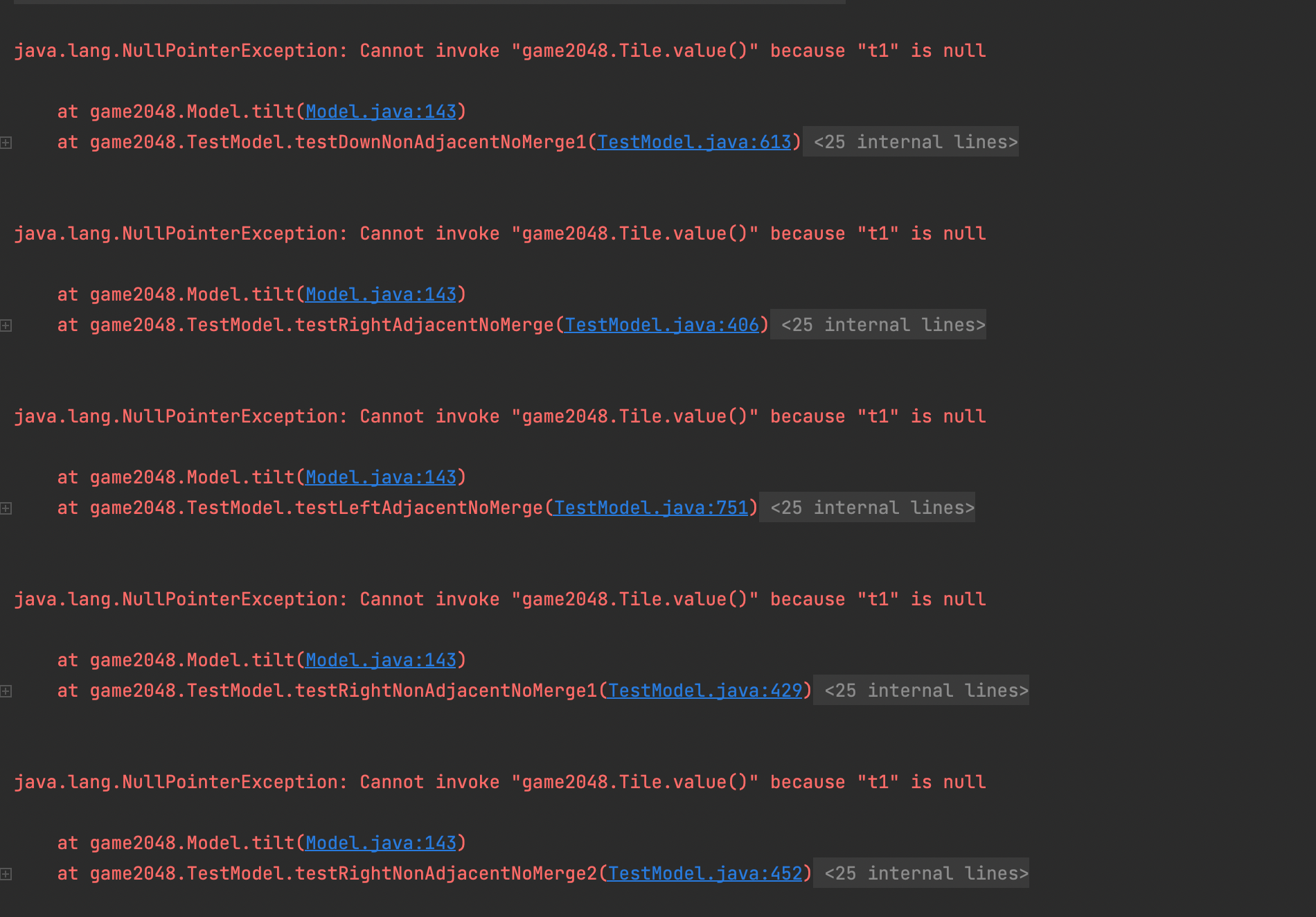Open the TestModel.java:613 link
The width and height of the screenshot is (1316, 917).
[694, 142]
